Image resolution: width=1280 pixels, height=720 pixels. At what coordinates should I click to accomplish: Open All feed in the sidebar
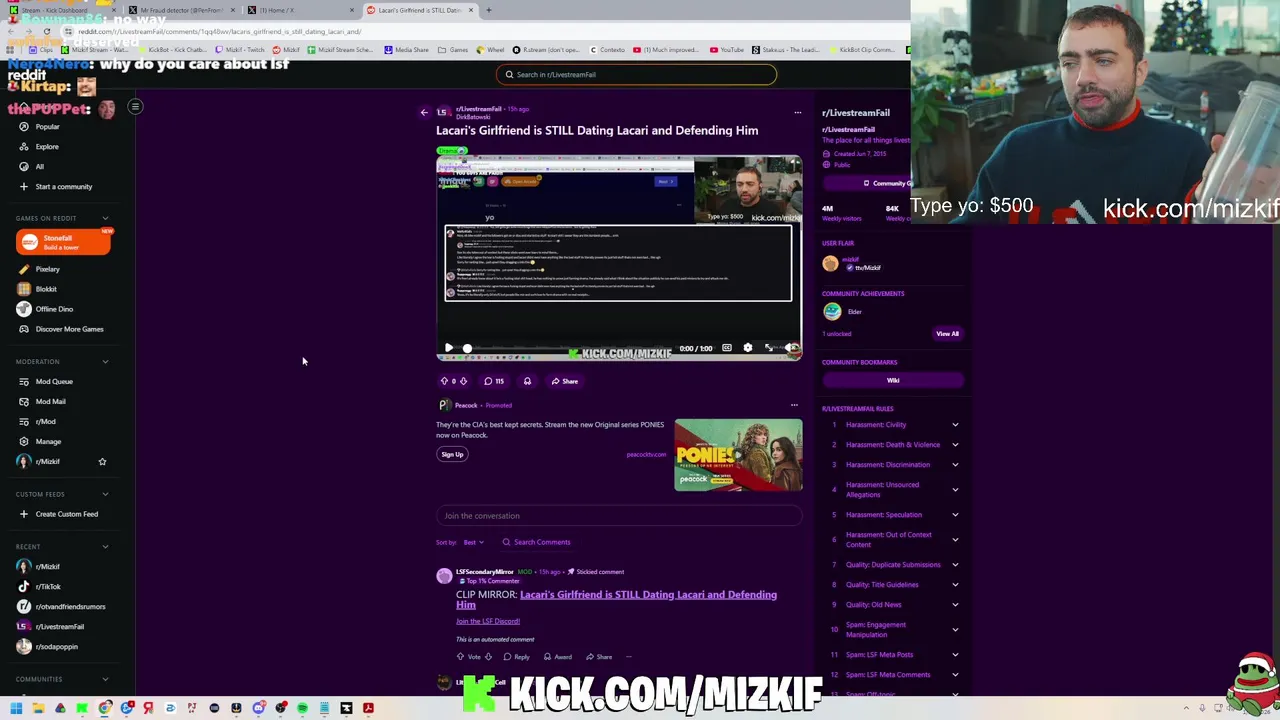(39, 167)
